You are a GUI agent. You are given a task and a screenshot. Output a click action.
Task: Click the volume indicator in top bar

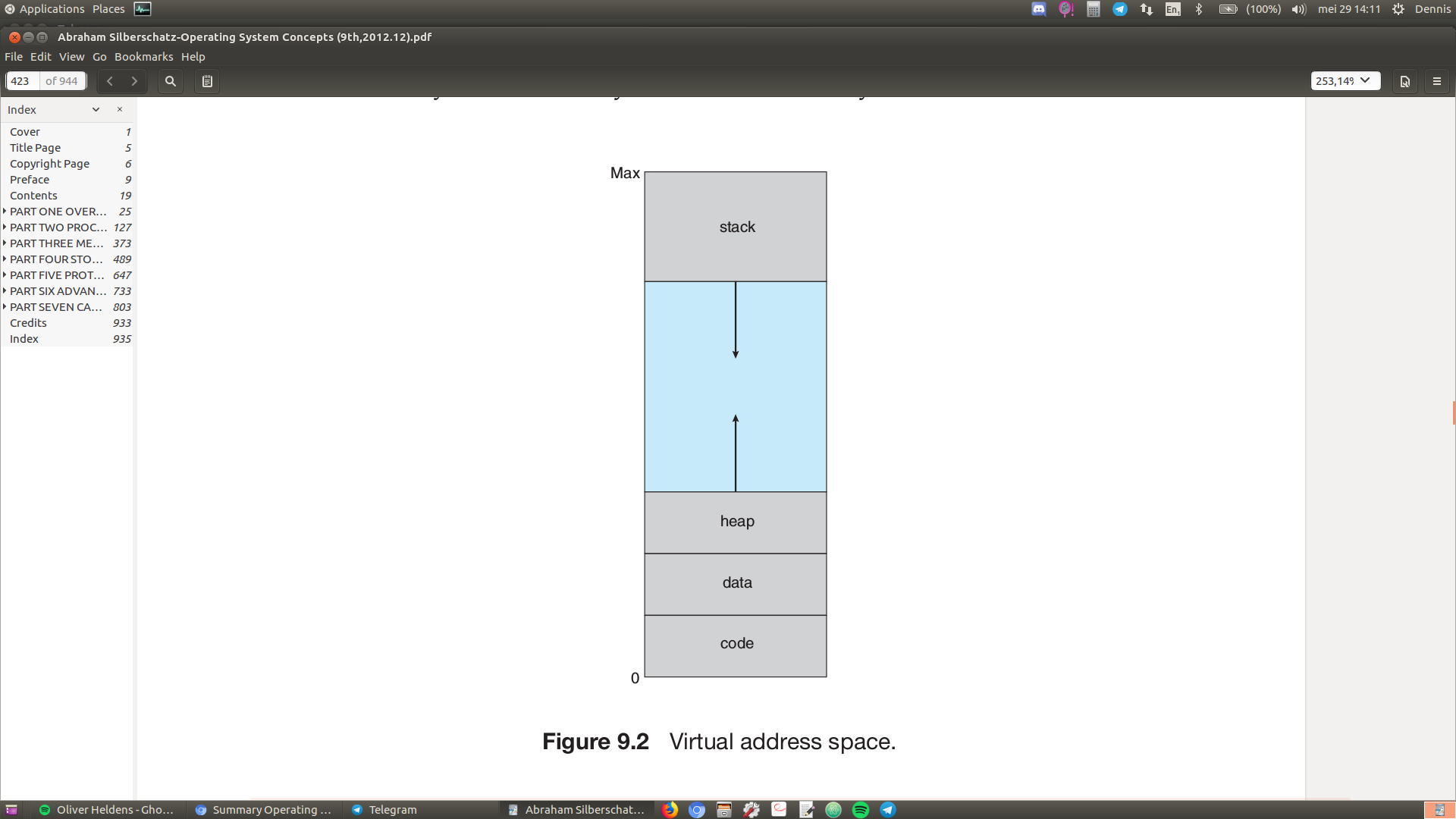(1299, 9)
